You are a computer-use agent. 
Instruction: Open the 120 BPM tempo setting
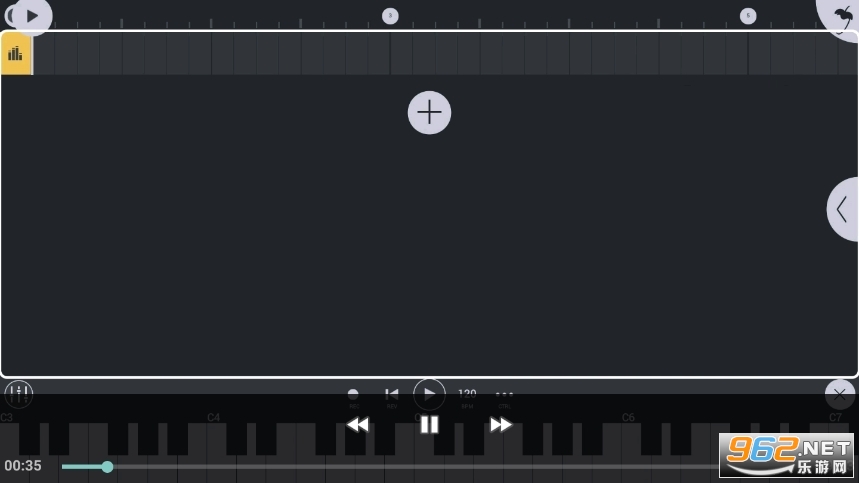click(467, 395)
